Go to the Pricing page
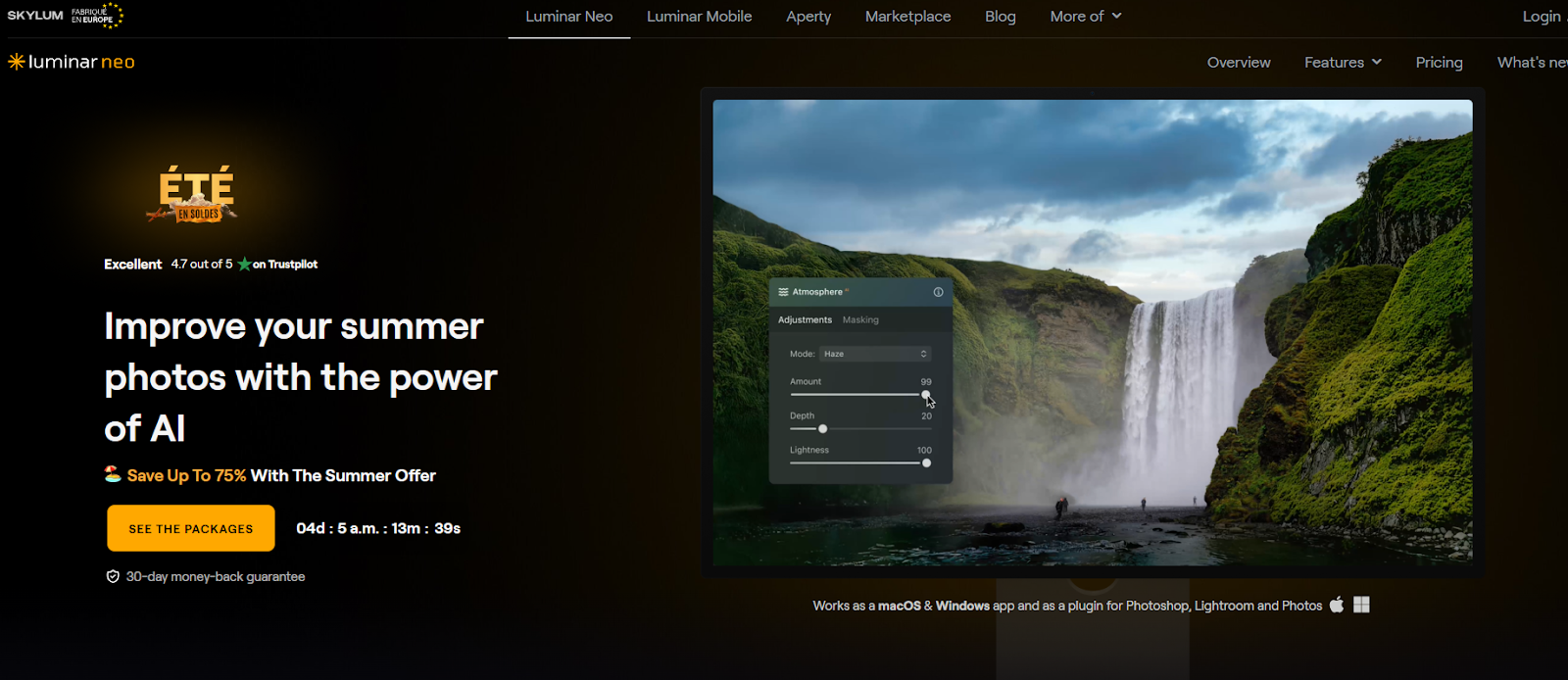Screen dimensions: 1568x680 coord(1439,63)
